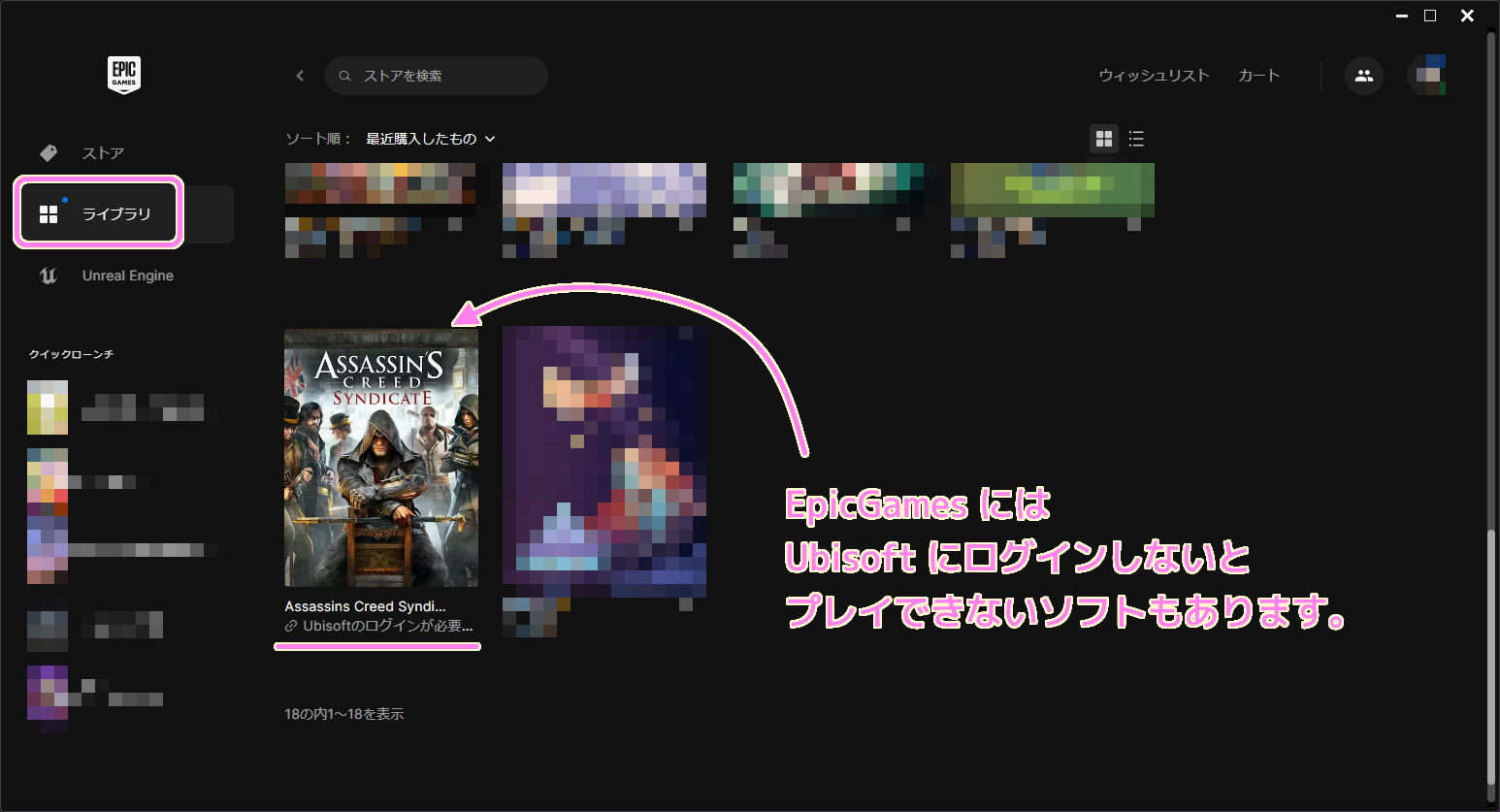The image size is (1500, 812).
Task: Select the Unreal Engine icon in sidebar
Action: [48, 276]
